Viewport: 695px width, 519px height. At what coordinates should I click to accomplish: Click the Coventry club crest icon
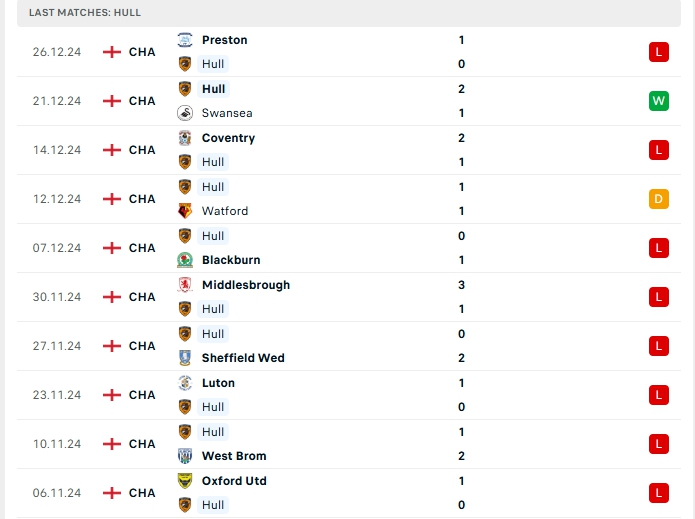[185, 138]
